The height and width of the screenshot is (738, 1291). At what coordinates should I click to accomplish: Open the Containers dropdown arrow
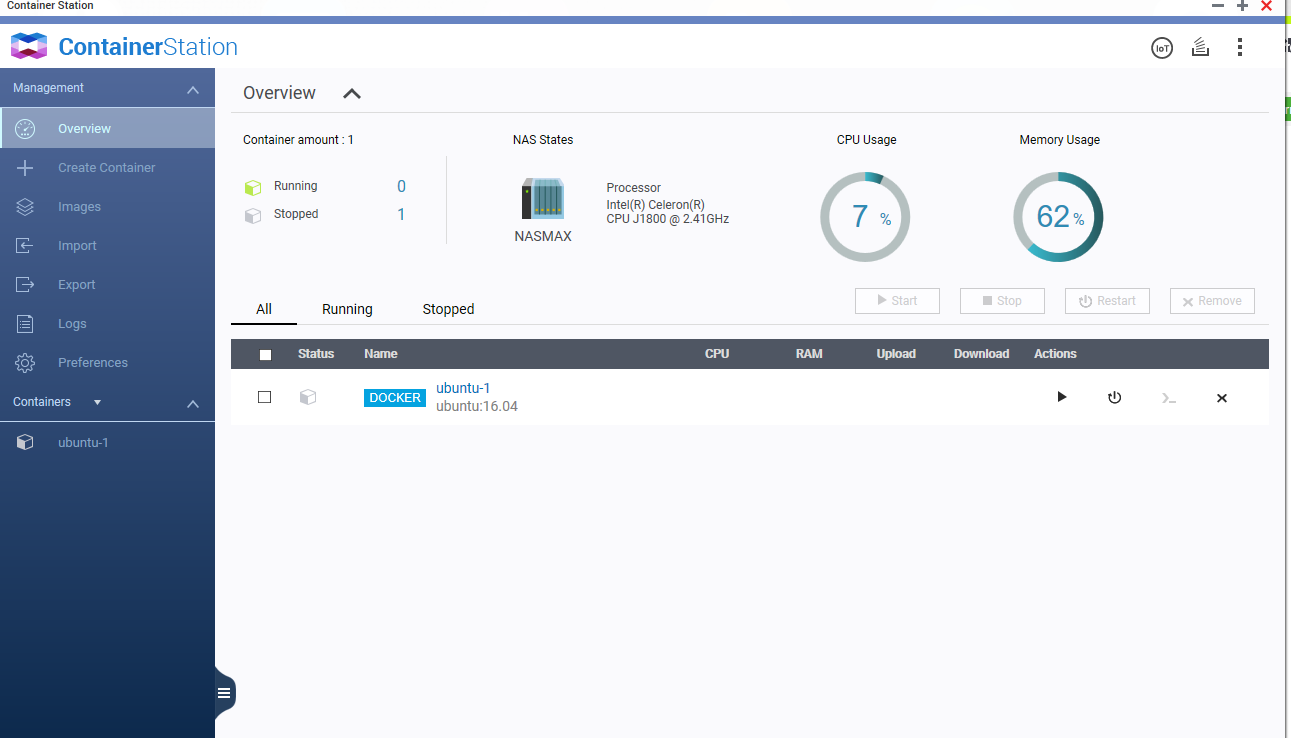coord(97,402)
